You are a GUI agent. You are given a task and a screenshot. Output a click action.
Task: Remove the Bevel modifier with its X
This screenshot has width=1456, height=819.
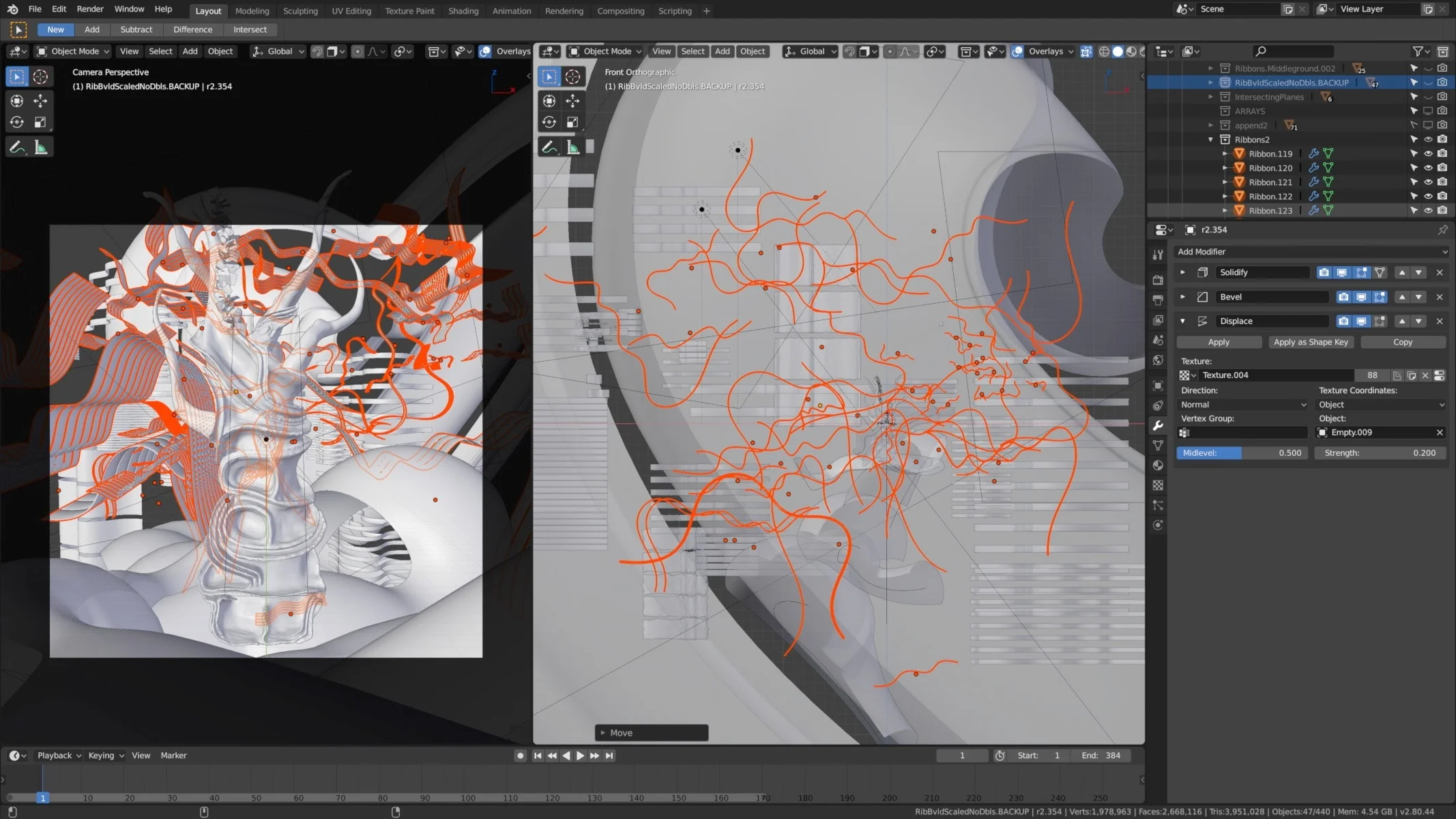point(1440,297)
